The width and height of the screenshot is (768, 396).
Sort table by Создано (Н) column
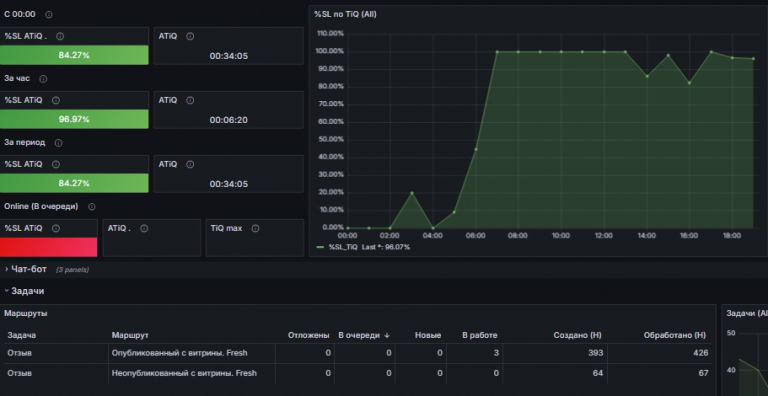pyautogui.click(x=577, y=335)
